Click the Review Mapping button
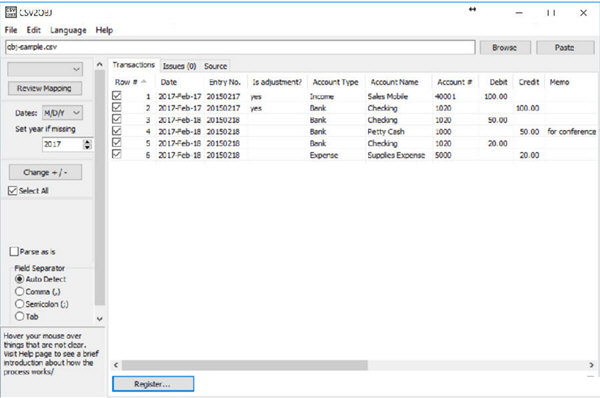The image size is (600, 398). (44, 88)
